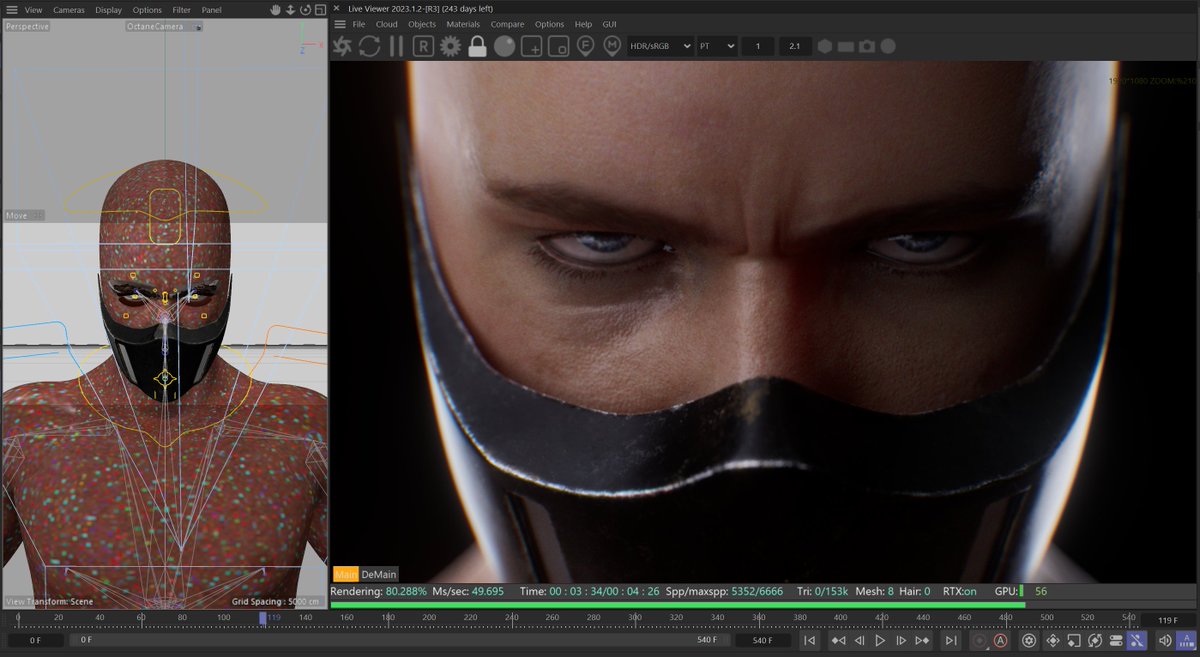Click the Perspective view label
This screenshot has width=1200, height=657.
point(27,26)
